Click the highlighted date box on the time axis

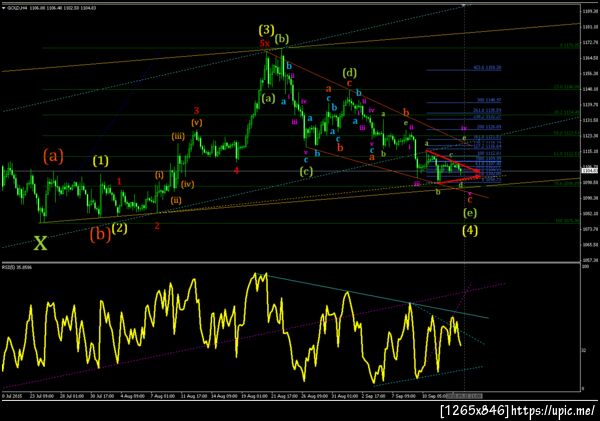tap(465, 396)
